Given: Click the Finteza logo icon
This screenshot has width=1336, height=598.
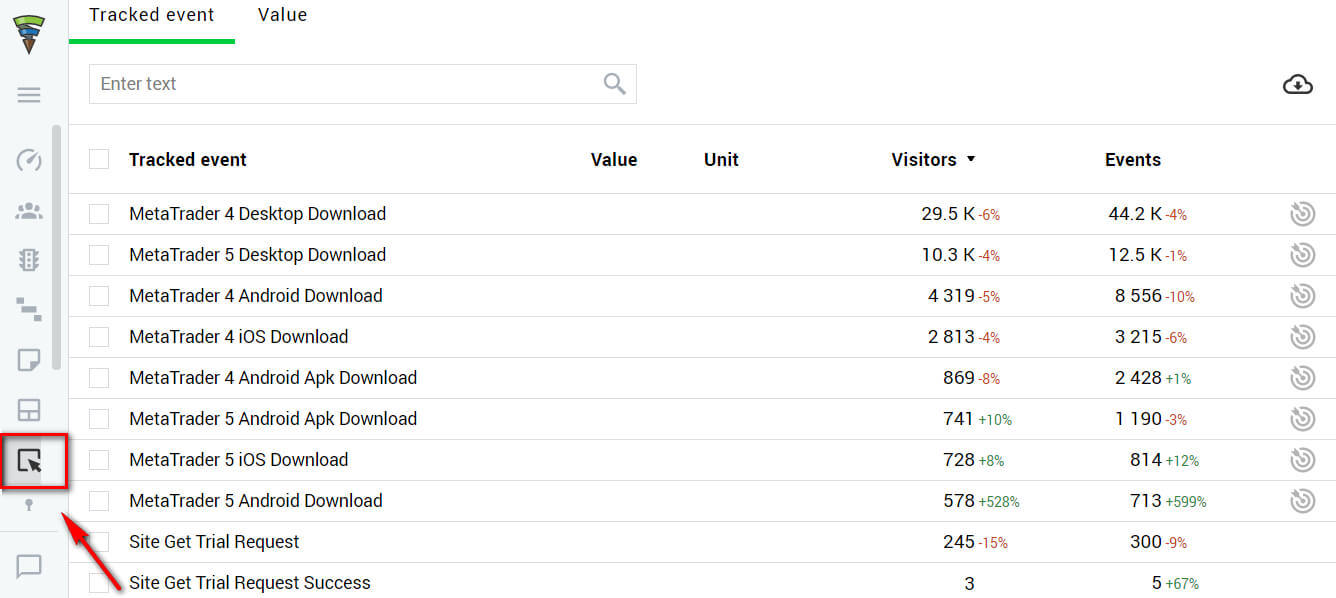Looking at the screenshot, I should point(29,33).
